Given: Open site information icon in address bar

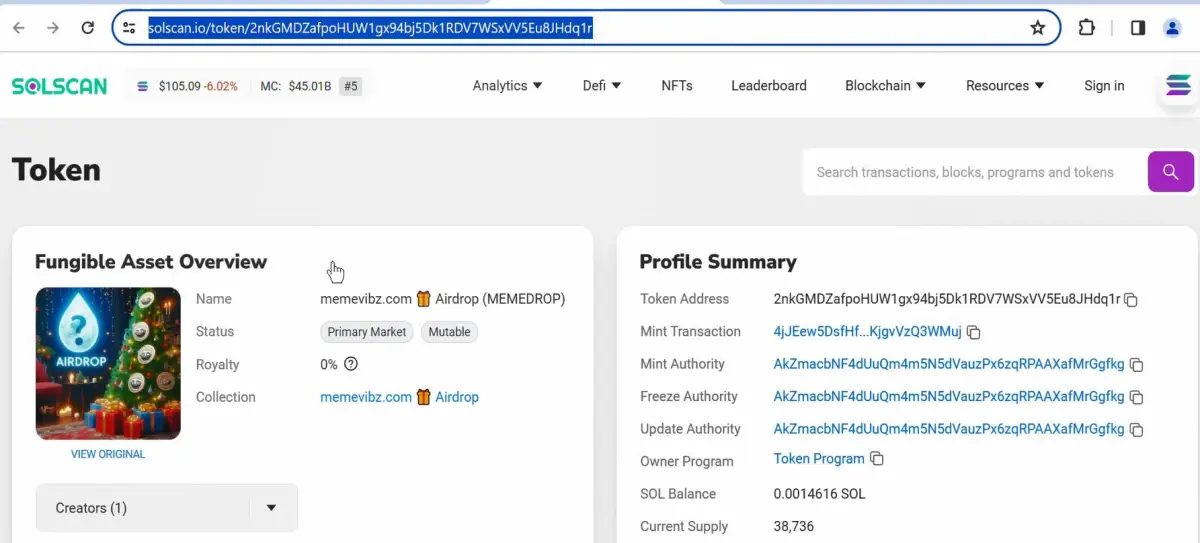Looking at the screenshot, I should 129,28.
